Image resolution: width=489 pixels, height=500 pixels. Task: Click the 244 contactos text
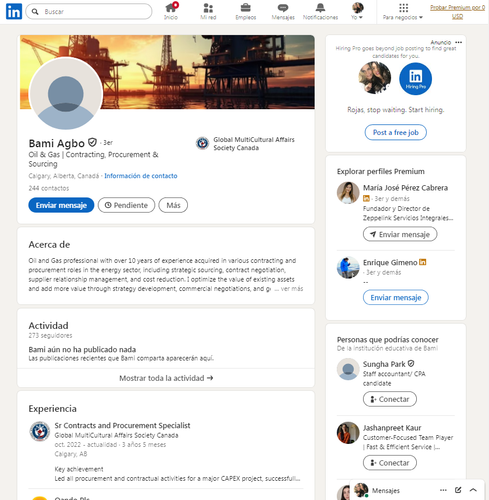click(x=49, y=188)
